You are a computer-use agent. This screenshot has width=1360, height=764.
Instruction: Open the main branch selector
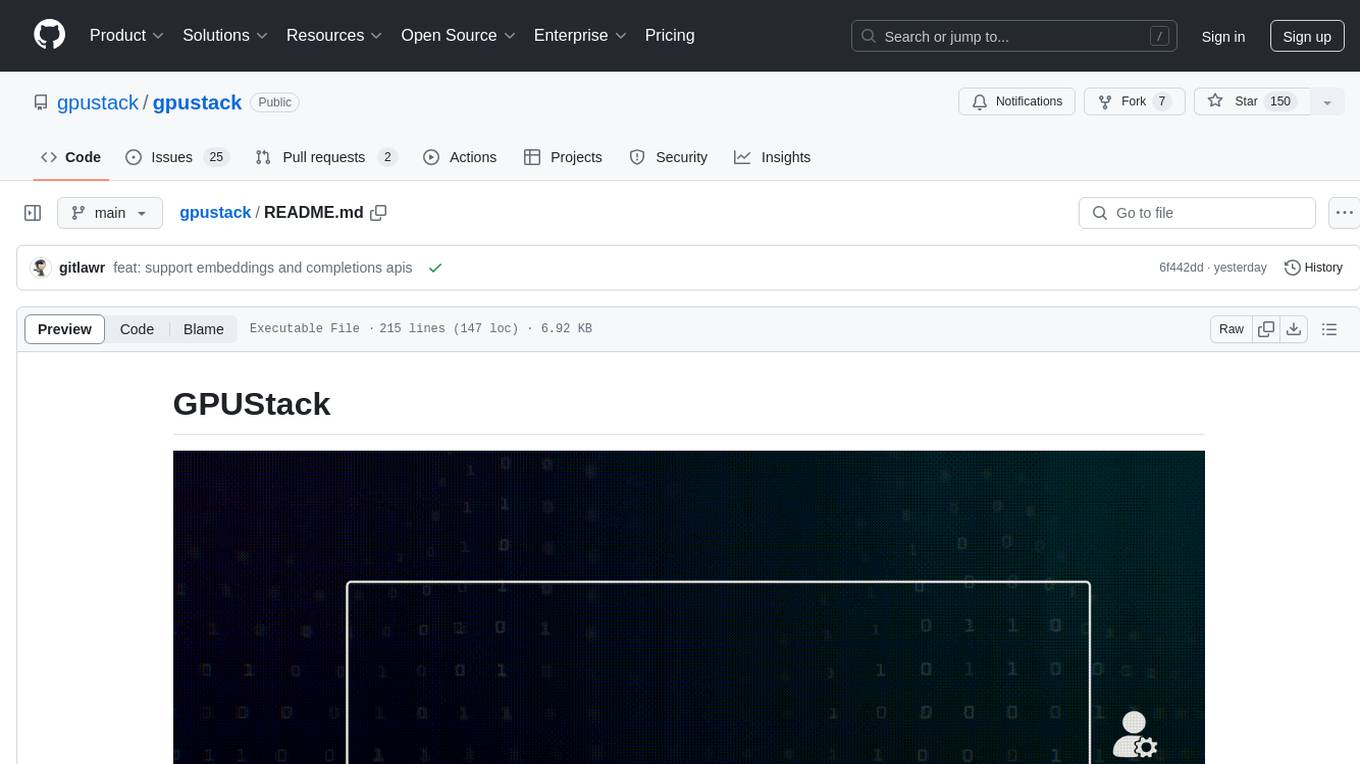point(109,213)
